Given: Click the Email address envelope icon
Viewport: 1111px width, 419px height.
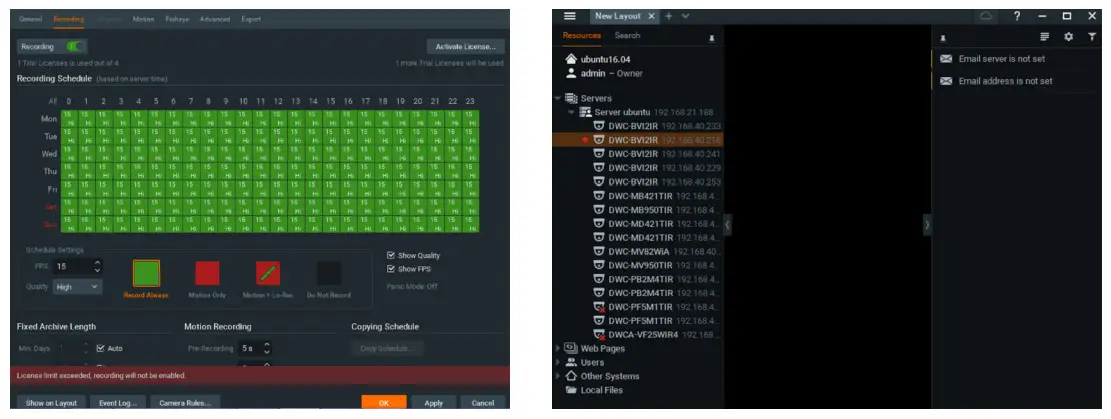Looking at the screenshot, I should coord(946,82).
